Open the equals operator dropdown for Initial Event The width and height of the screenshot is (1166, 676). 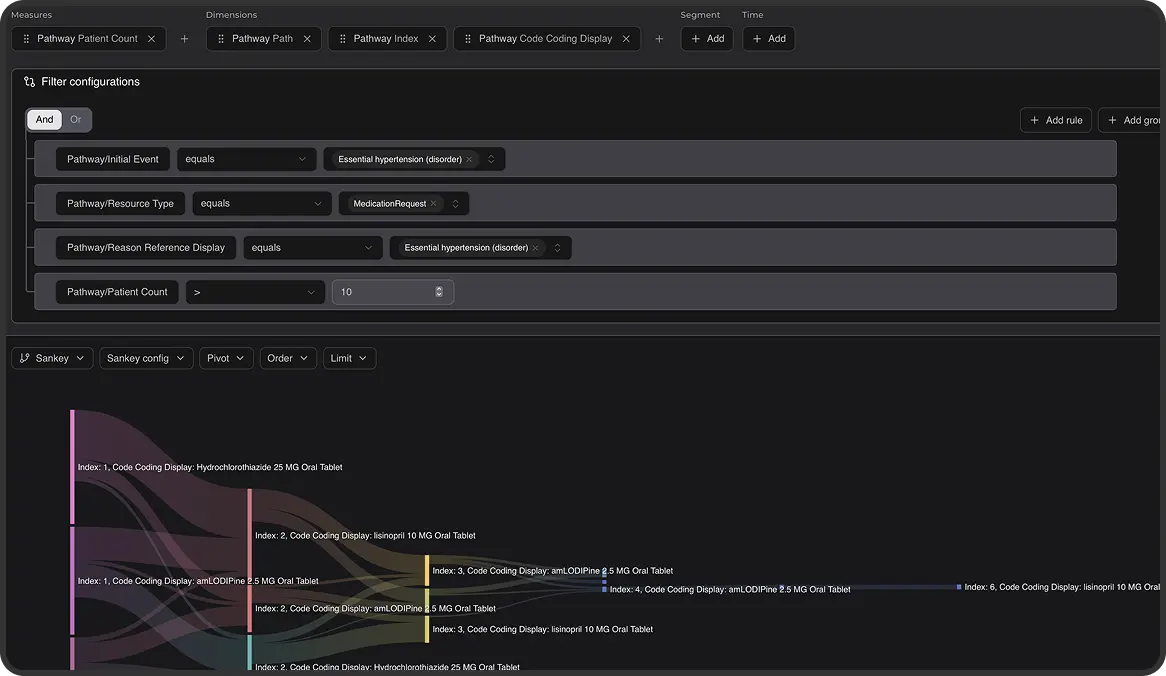246,159
